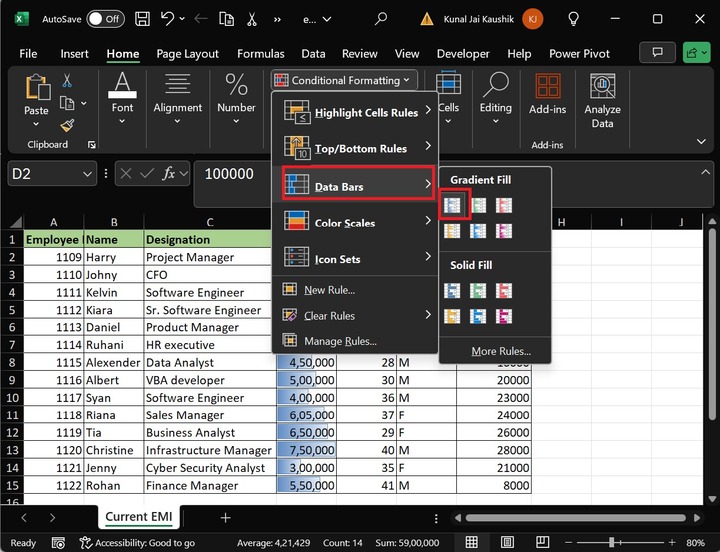
Task: Choose Manage Rules... from the menu
Action: [x=340, y=341]
